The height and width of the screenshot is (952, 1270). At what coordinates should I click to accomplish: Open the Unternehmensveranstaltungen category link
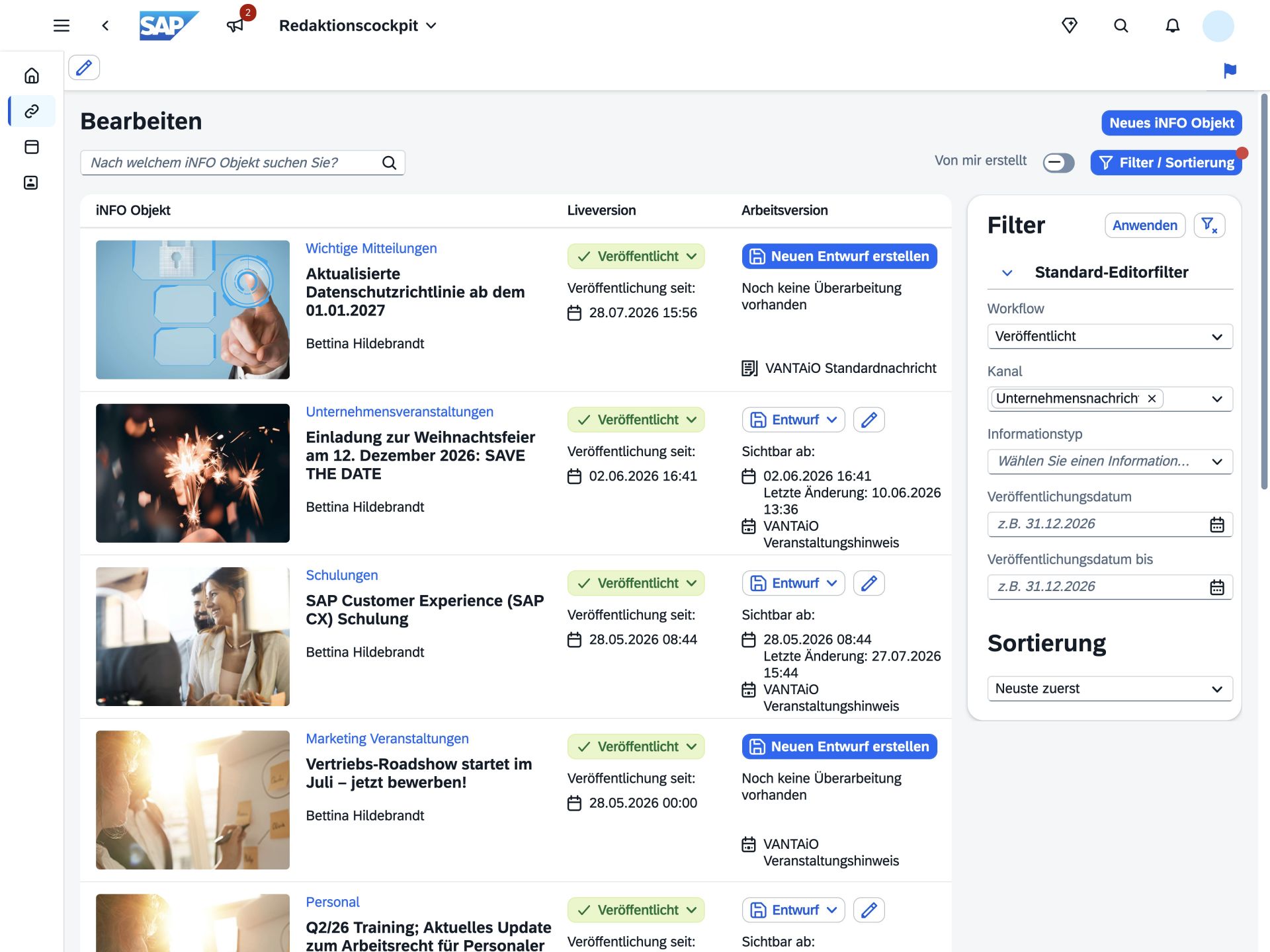click(x=400, y=412)
